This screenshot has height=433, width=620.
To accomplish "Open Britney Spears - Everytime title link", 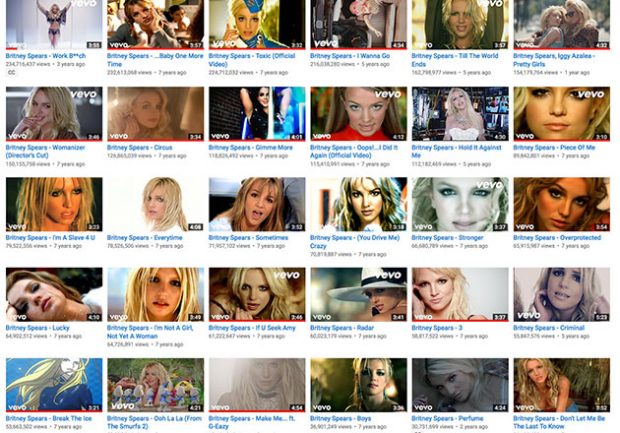I will coord(145,238).
